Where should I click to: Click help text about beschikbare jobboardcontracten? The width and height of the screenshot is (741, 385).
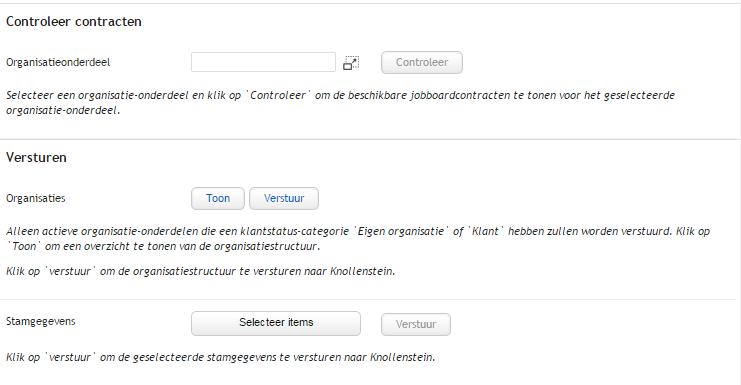point(340,103)
